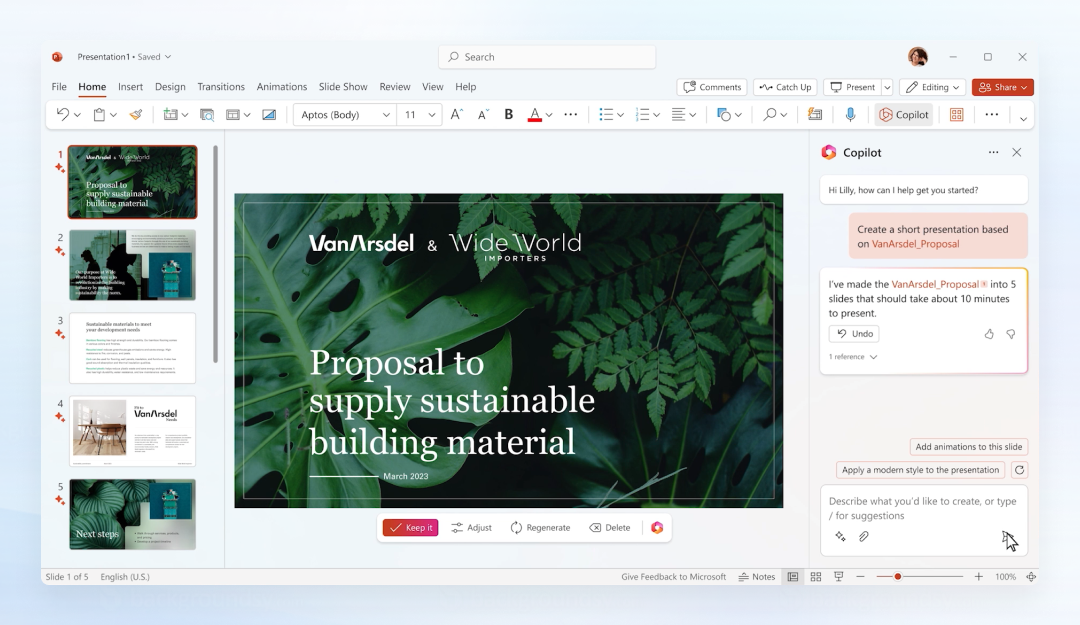Click Delete below the slide
1080x625 pixels.
610,528
